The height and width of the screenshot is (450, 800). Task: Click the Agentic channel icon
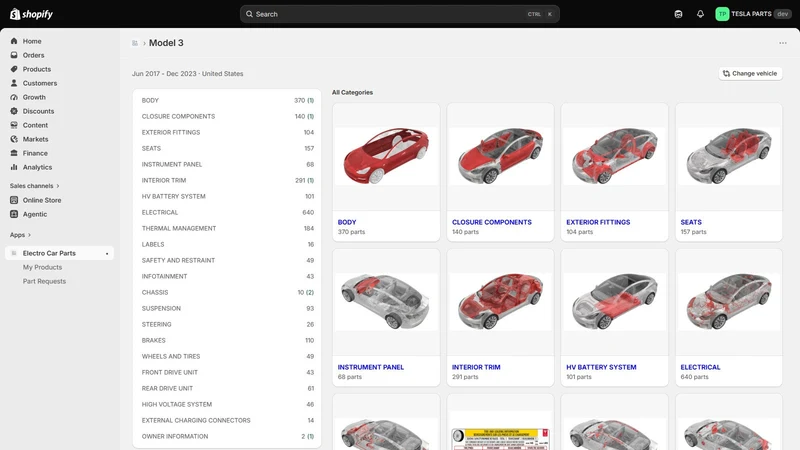[x=14, y=214]
